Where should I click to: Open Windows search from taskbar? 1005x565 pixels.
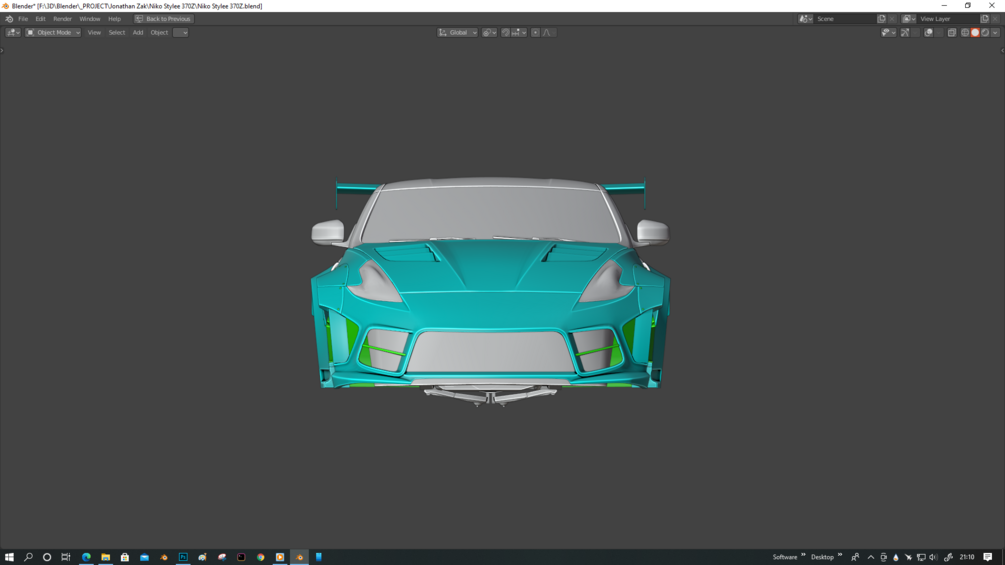pos(28,557)
